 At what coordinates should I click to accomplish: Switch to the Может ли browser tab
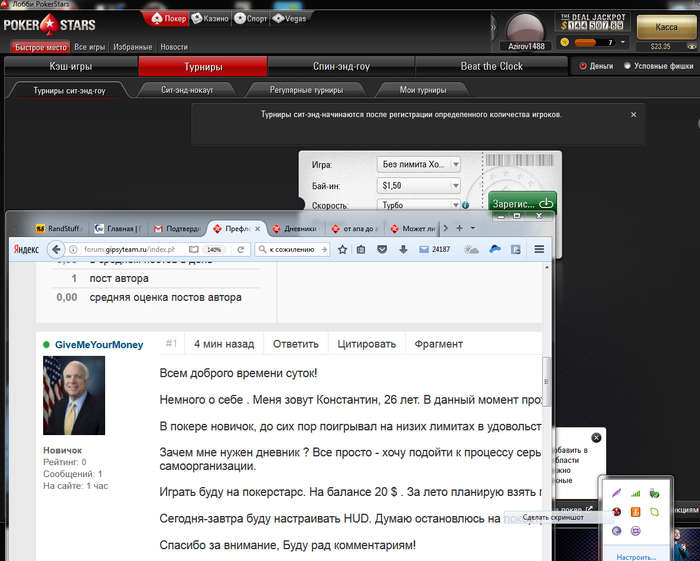point(414,229)
